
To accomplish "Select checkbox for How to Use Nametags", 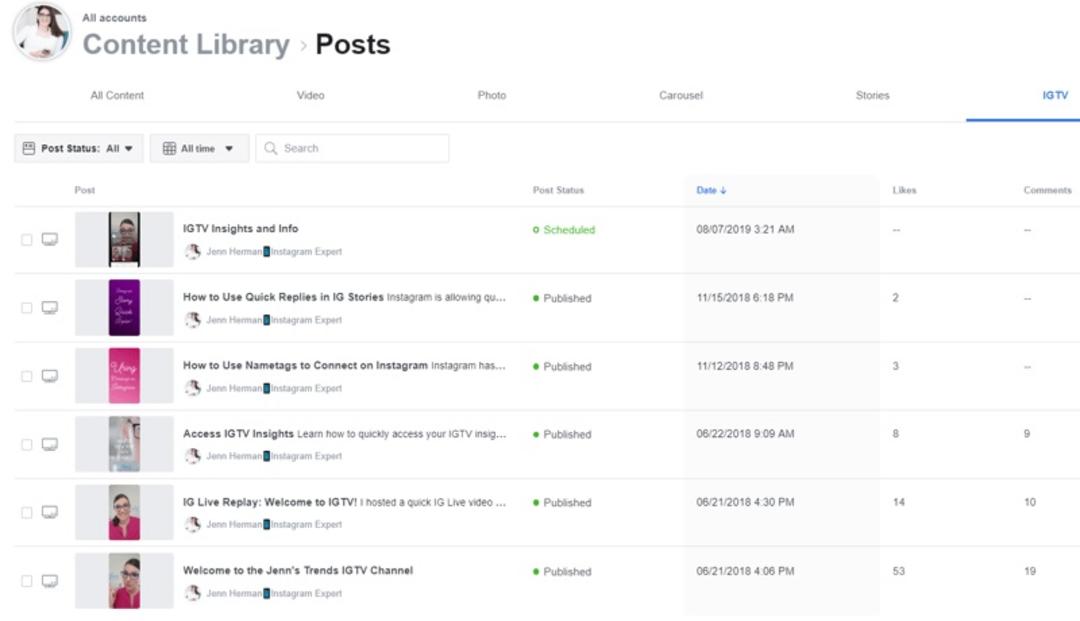I will 27,376.
